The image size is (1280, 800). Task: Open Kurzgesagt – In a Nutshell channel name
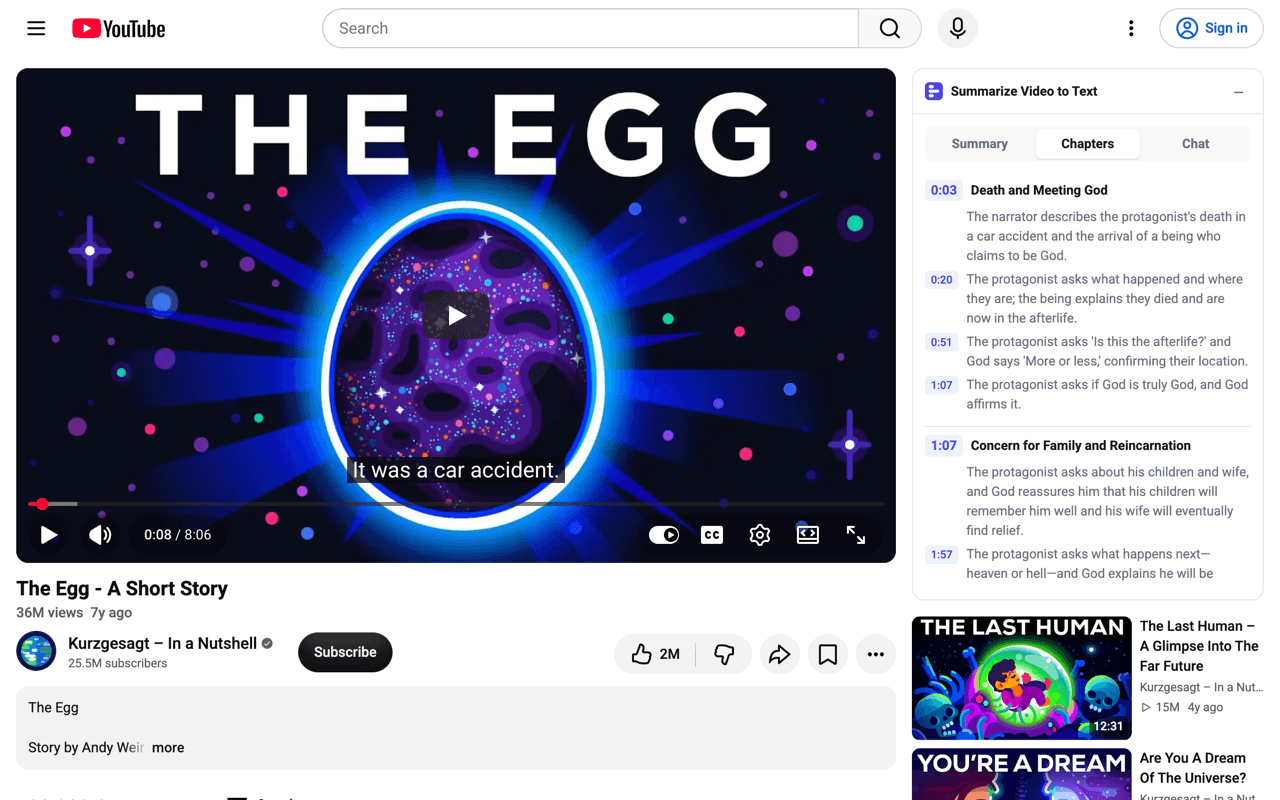[163, 643]
